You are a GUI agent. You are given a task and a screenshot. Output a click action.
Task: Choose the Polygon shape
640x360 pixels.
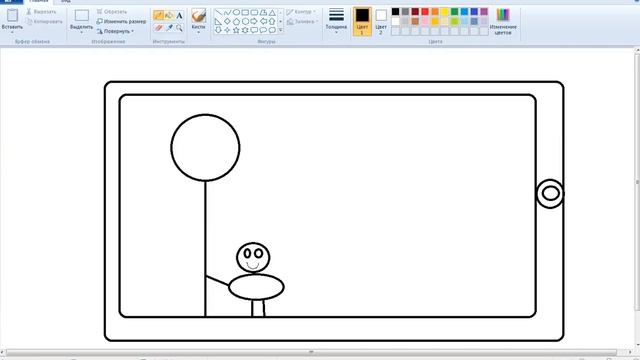263,13
